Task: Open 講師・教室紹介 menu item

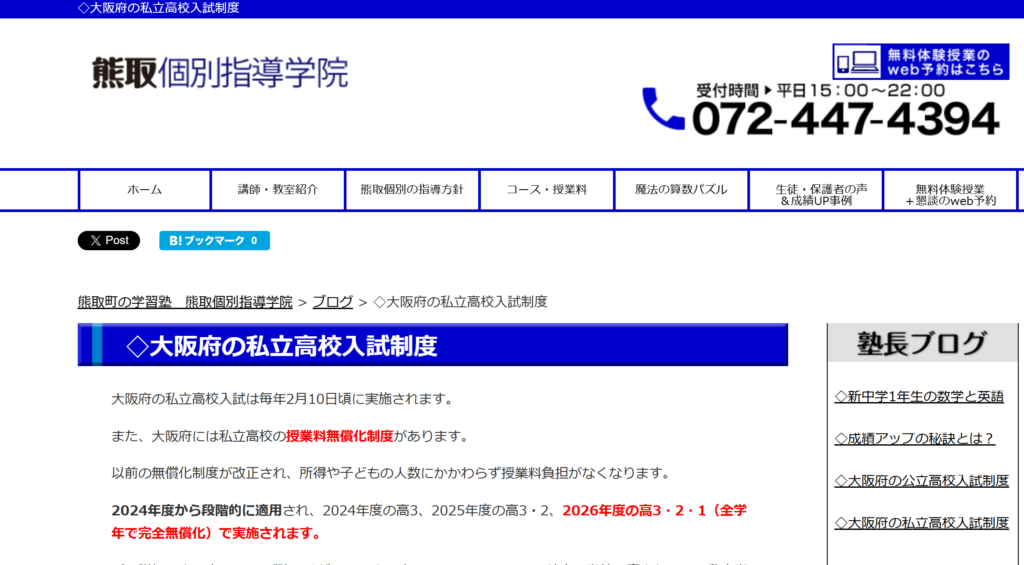Action: click(x=278, y=190)
